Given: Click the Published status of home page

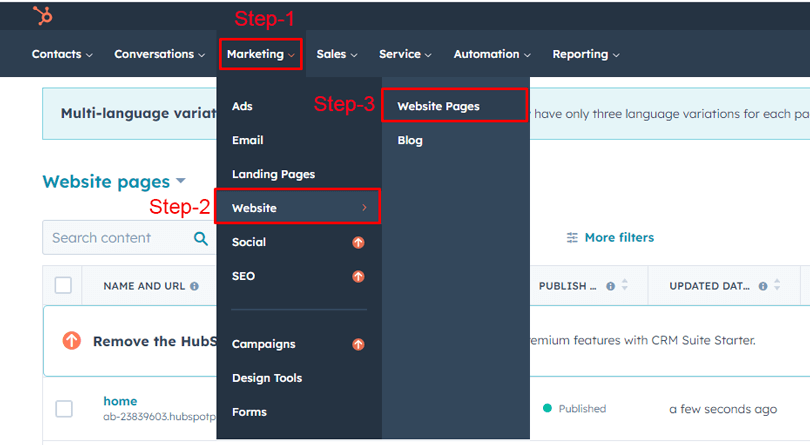Looking at the screenshot, I should point(582,408).
